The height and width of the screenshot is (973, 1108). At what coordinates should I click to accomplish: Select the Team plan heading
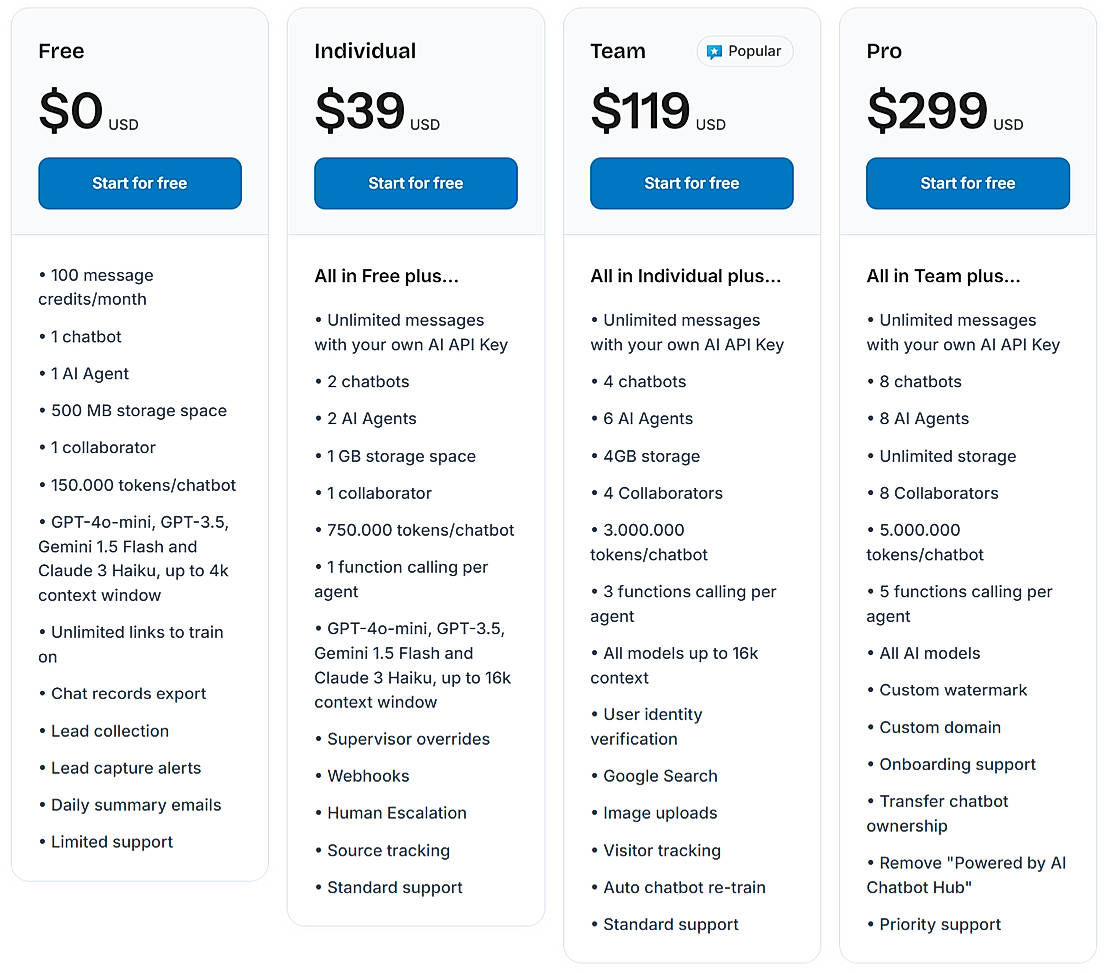click(x=618, y=51)
